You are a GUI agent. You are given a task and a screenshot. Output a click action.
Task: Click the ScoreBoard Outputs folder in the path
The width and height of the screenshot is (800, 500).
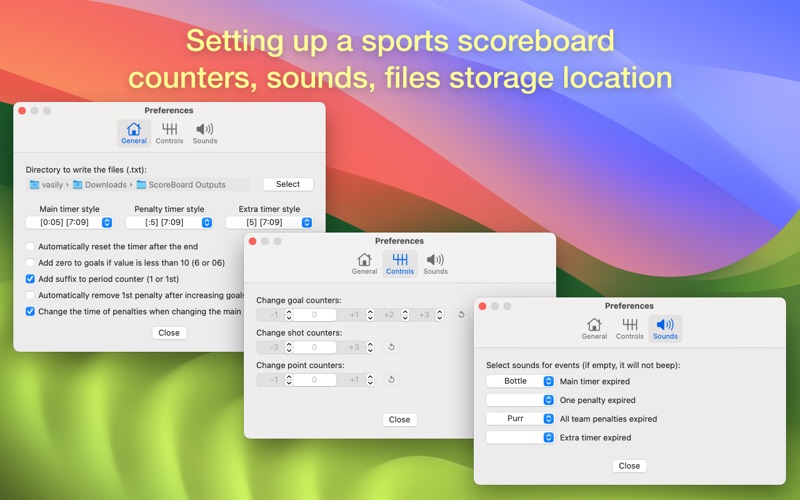click(x=181, y=185)
